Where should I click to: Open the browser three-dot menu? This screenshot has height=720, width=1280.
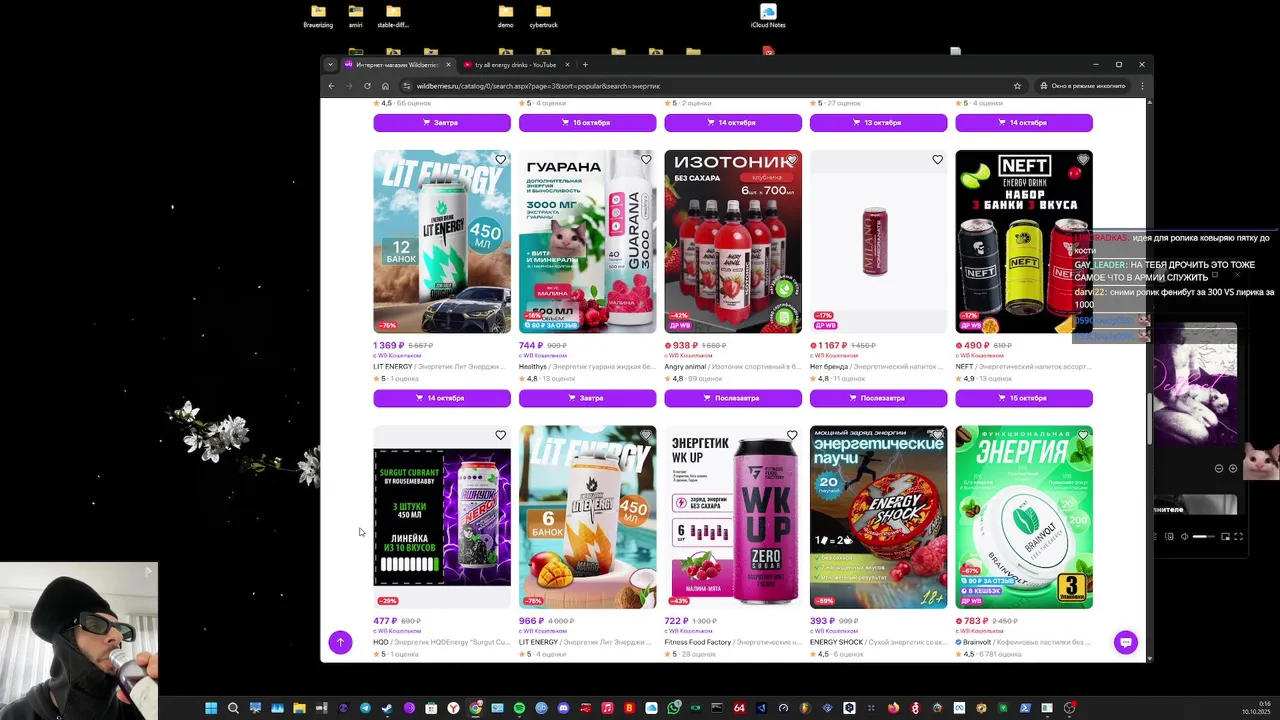click(x=1142, y=86)
